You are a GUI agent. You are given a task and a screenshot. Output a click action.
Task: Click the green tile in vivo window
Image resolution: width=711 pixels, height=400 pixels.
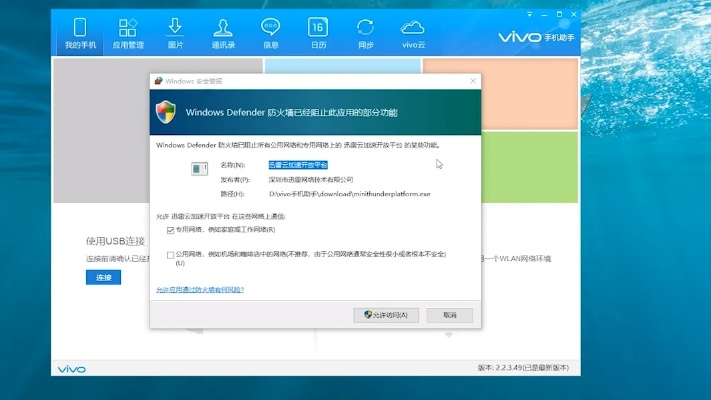tap(530, 167)
